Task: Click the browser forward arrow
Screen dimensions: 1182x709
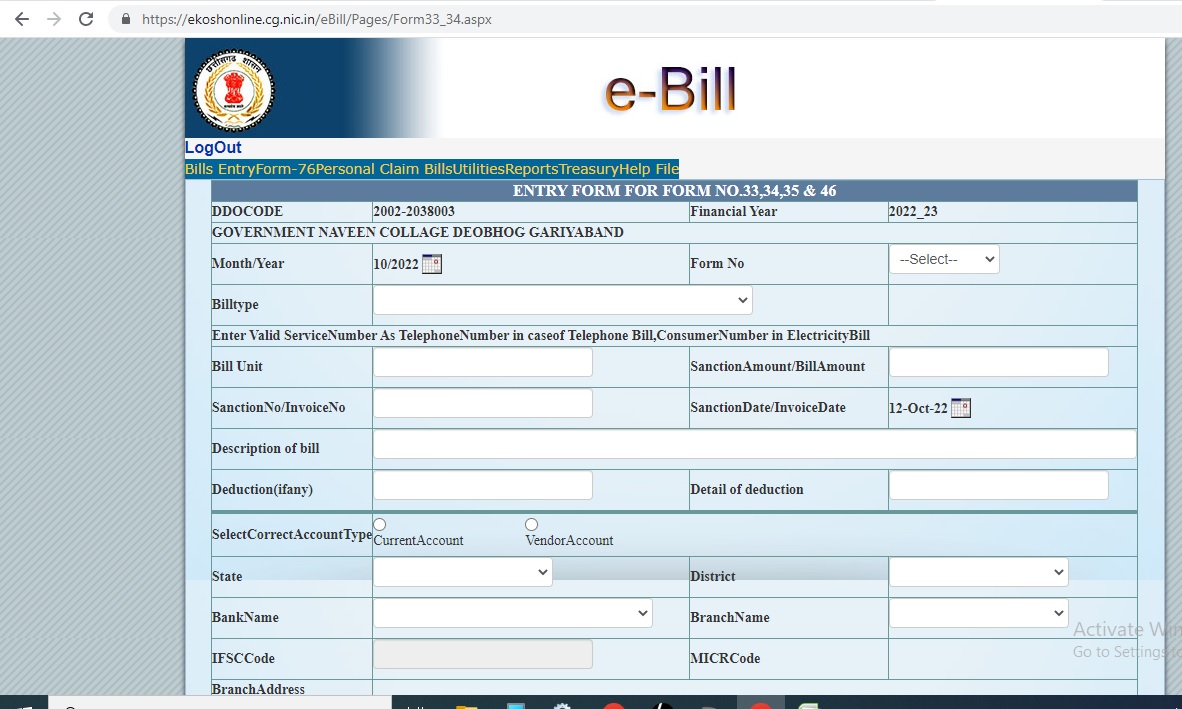Action: 53,19
